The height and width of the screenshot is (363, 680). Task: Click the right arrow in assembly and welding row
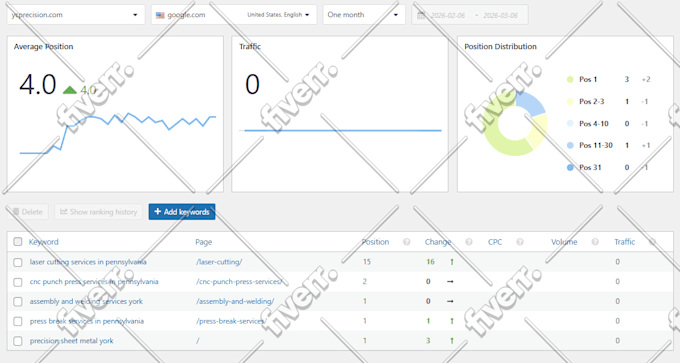pos(450,301)
